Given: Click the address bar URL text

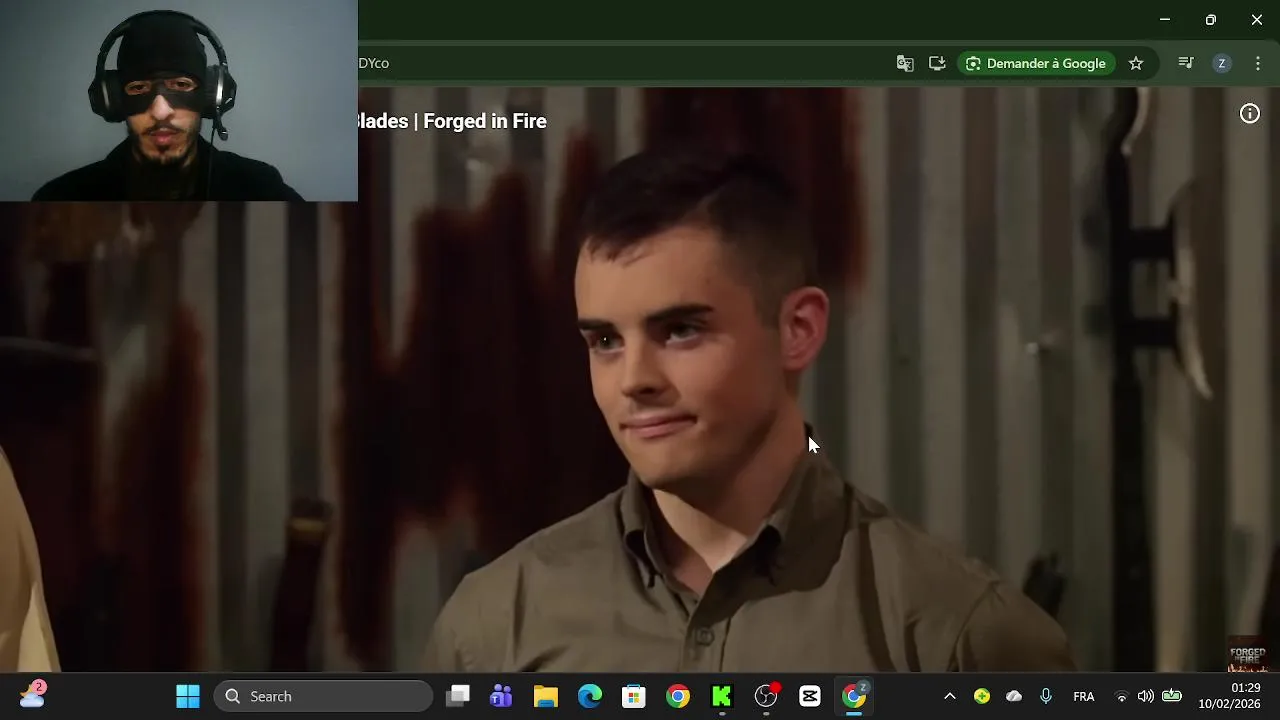Looking at the screenshot, I should 374,63.
